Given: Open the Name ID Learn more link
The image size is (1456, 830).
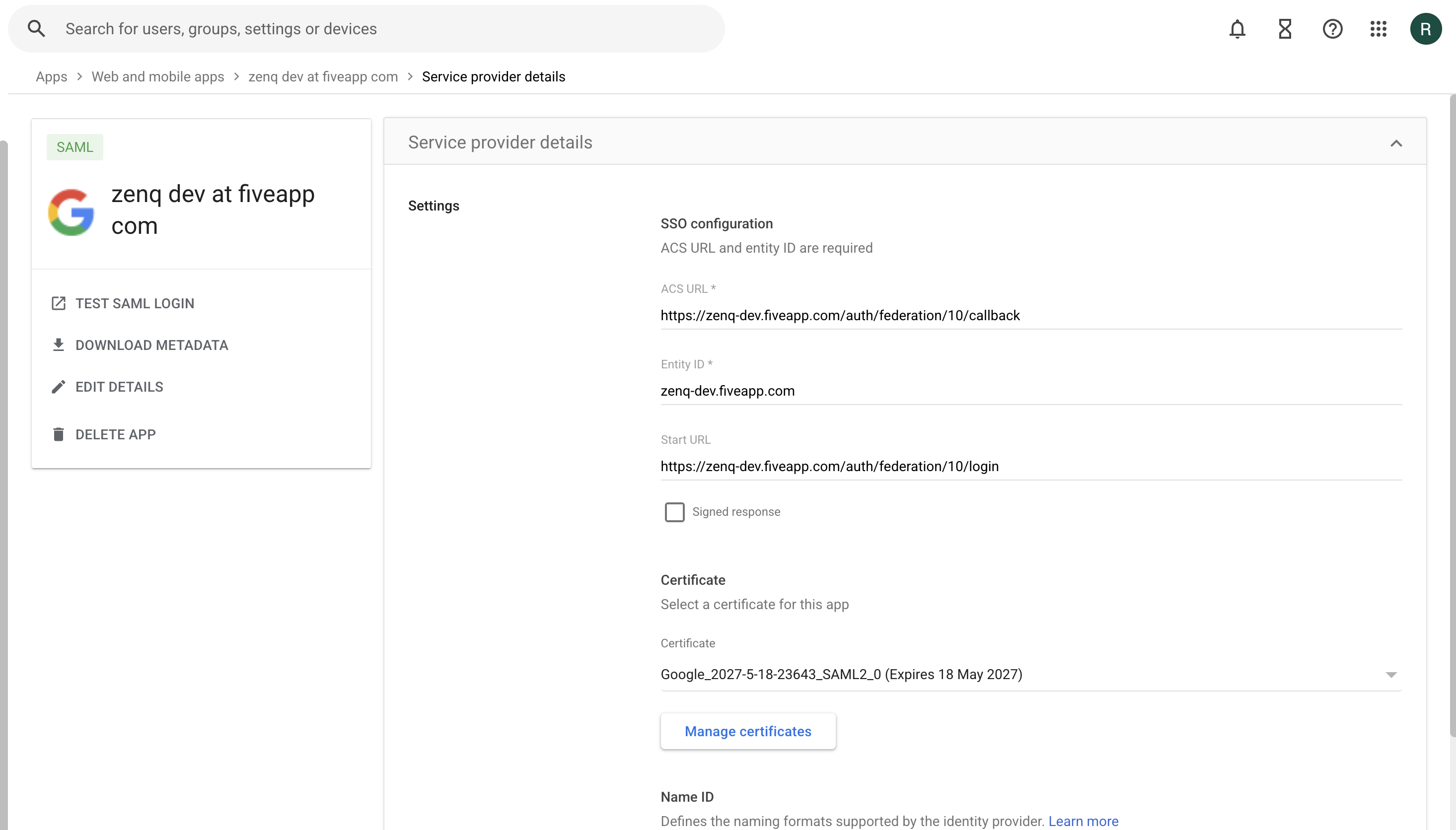Looking at the screenshot, I should click(x=1083, y=821).
